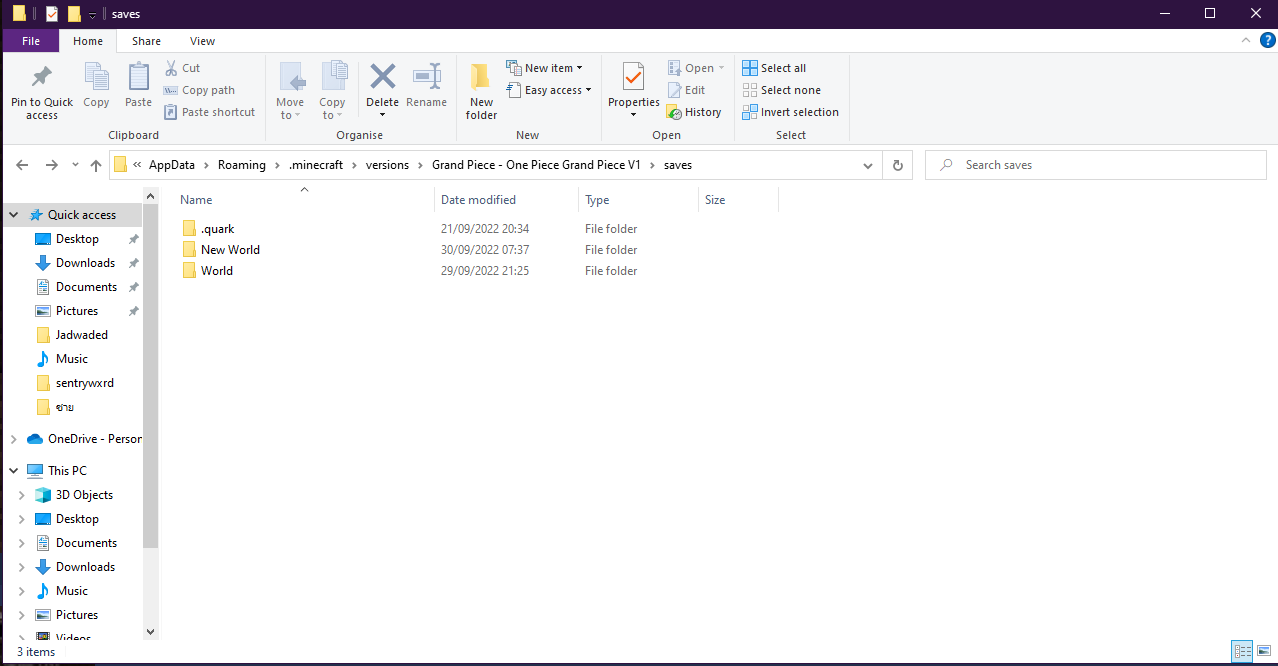
Task: Expand 3D Objects under This PC
Action: click(22, 495)
